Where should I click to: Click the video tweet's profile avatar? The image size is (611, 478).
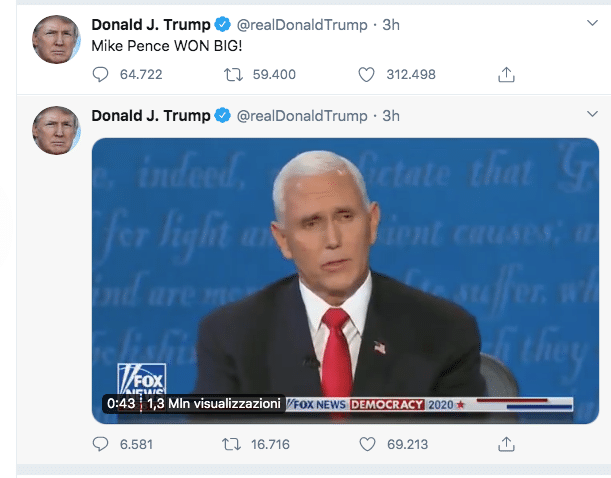tap(55, 129)
